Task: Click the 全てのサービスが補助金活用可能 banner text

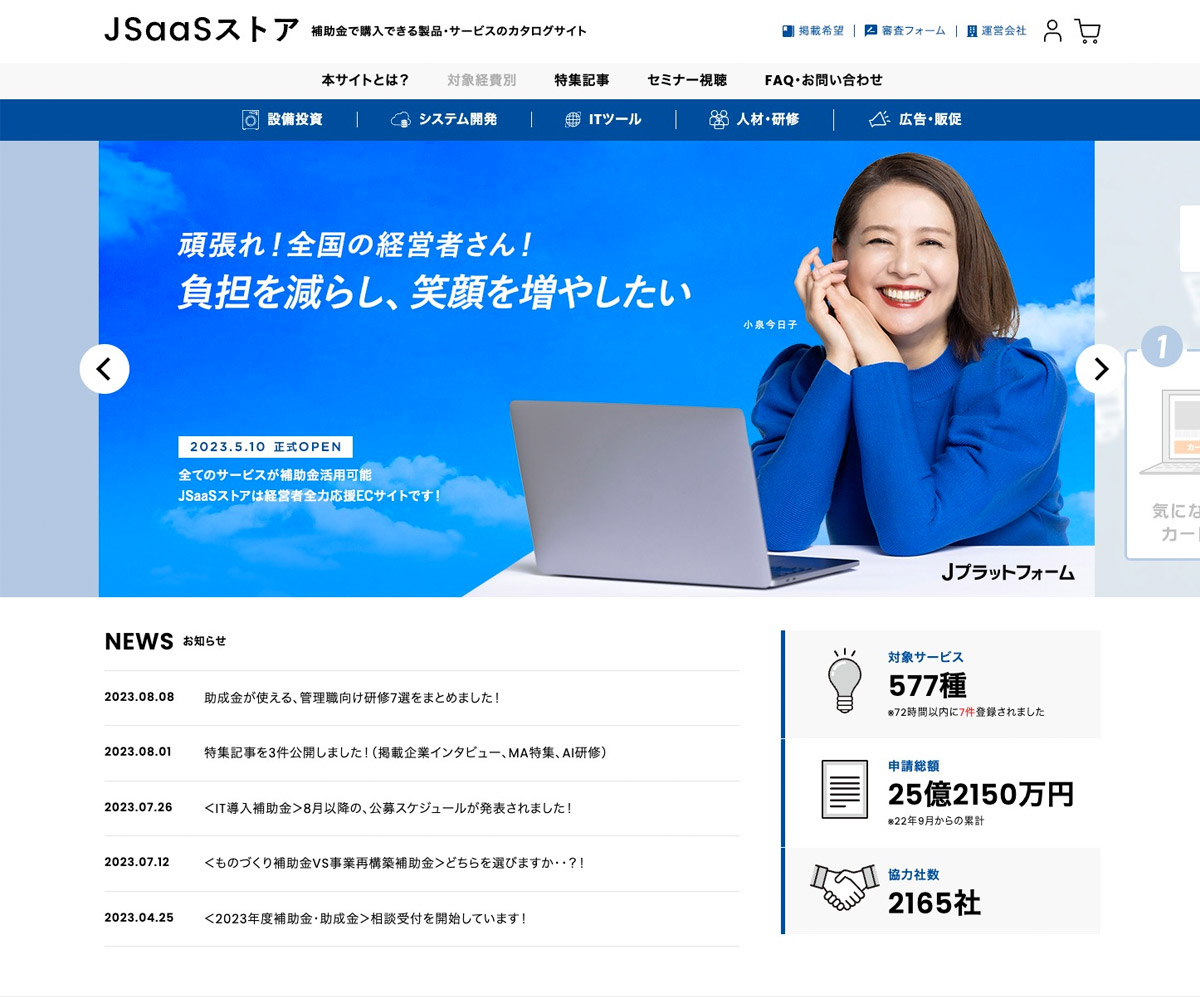Action: (x=274, y=476)
